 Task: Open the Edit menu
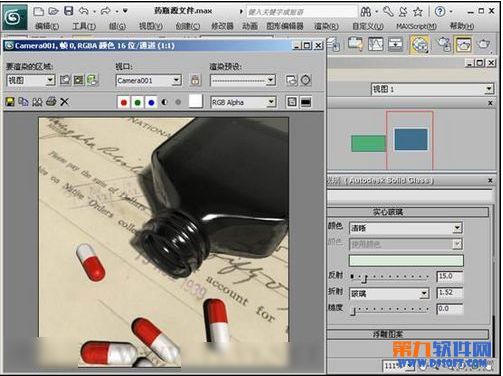coord(47,26)
